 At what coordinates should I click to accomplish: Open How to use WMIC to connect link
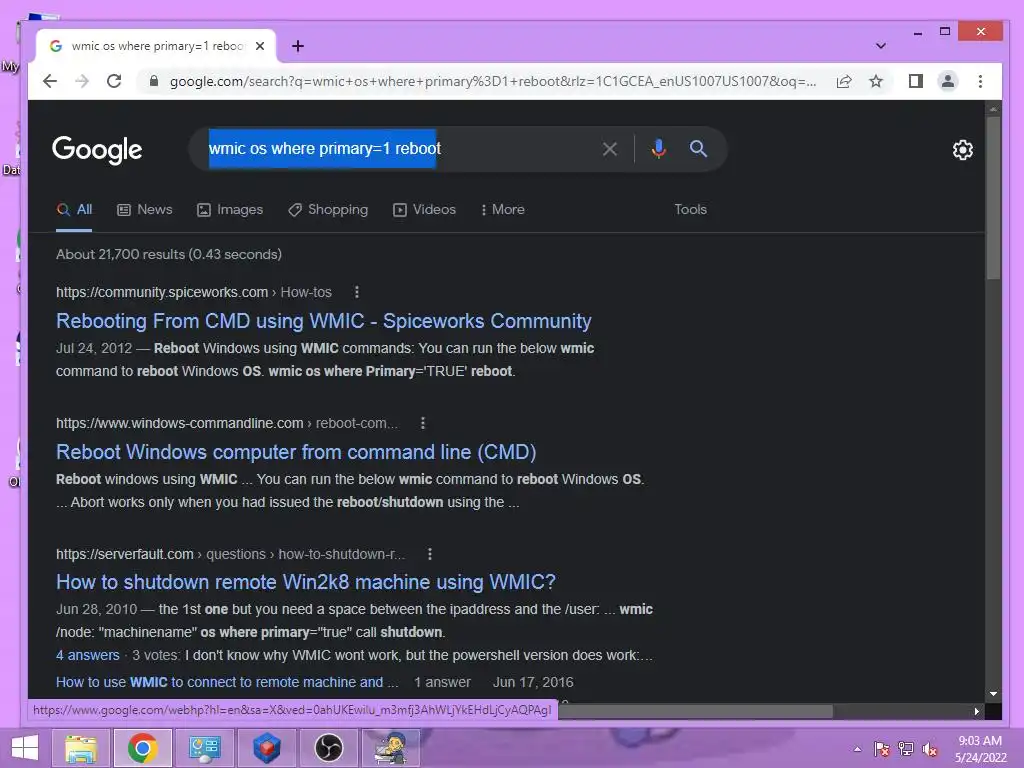[x=227, y=682]
